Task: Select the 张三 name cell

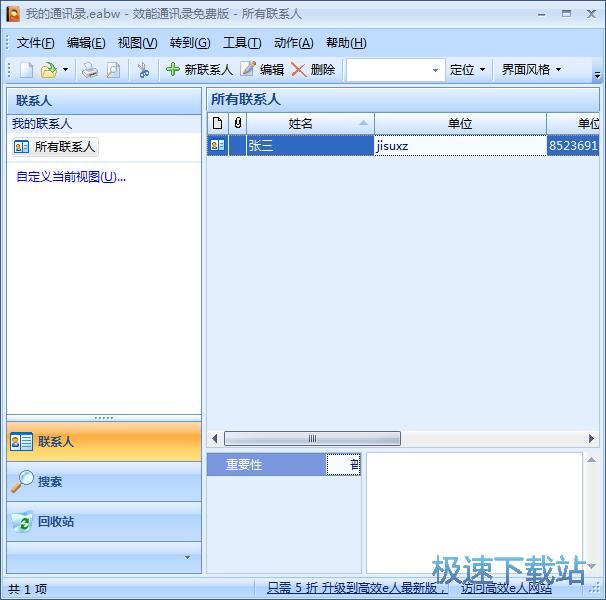Action: pos(310,145)
